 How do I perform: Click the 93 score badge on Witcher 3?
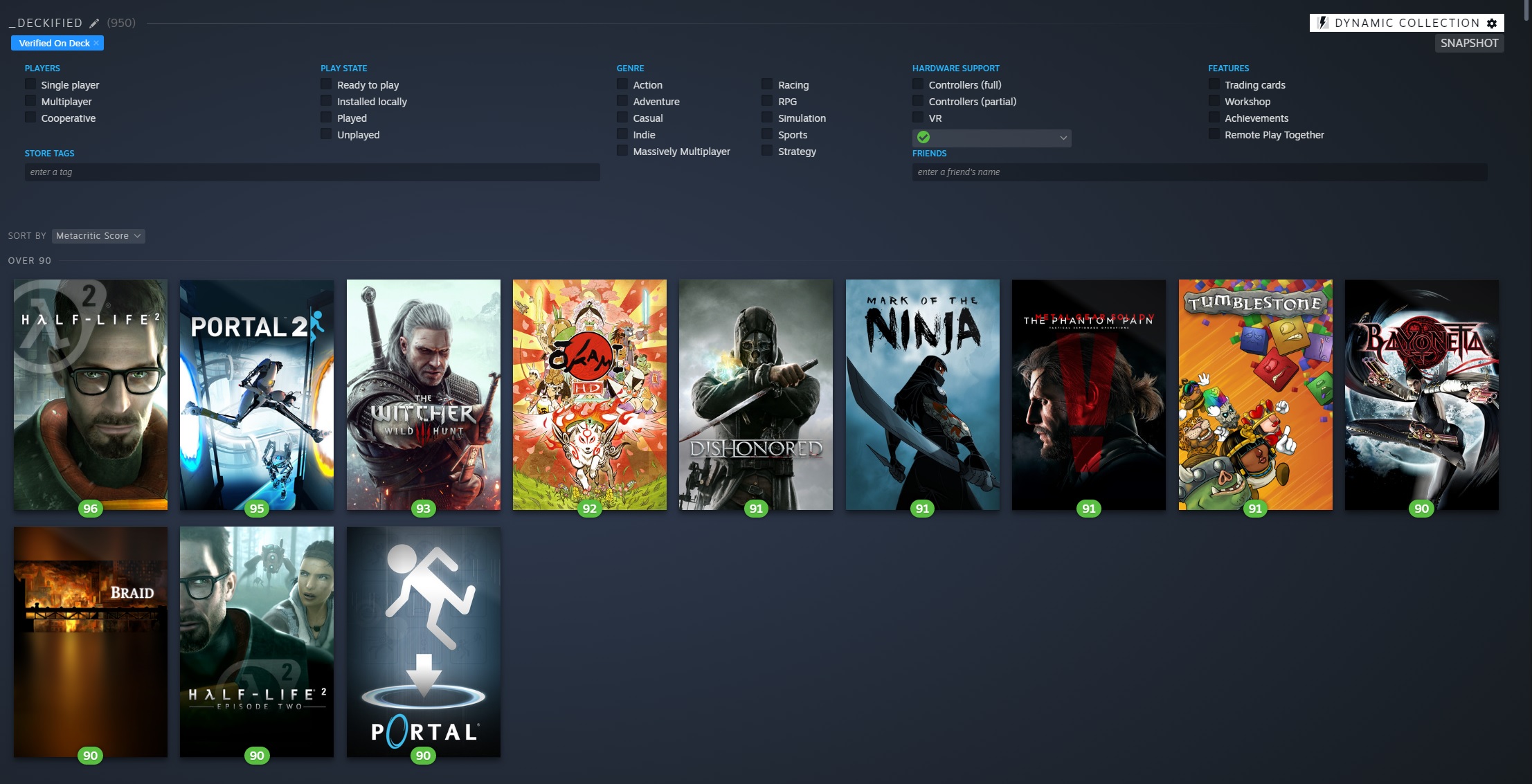(423, 509)
